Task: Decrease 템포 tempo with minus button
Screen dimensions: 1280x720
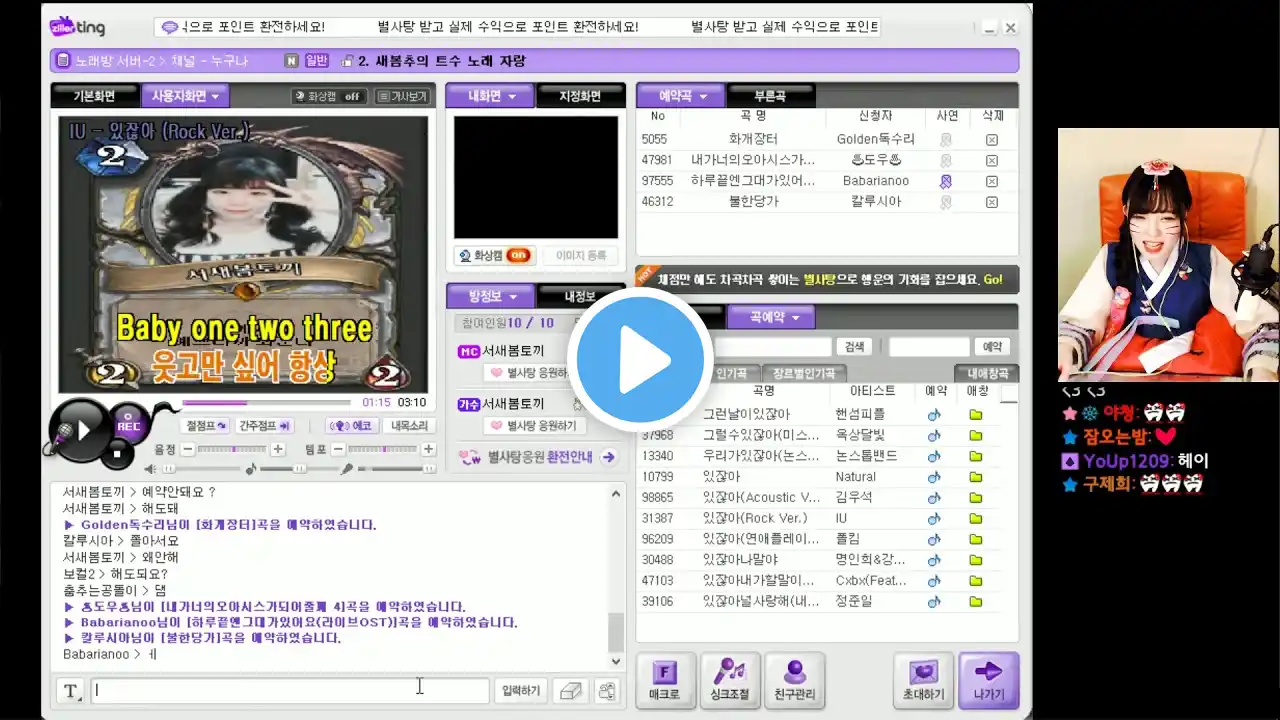Action: pos(339,450)
